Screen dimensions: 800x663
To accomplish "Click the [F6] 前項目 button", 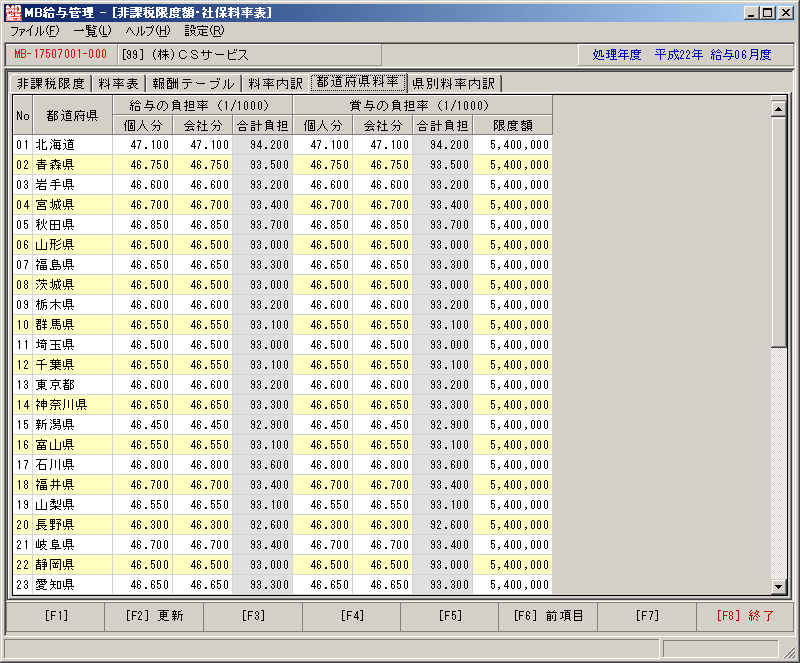I will [x=548, y=616].
